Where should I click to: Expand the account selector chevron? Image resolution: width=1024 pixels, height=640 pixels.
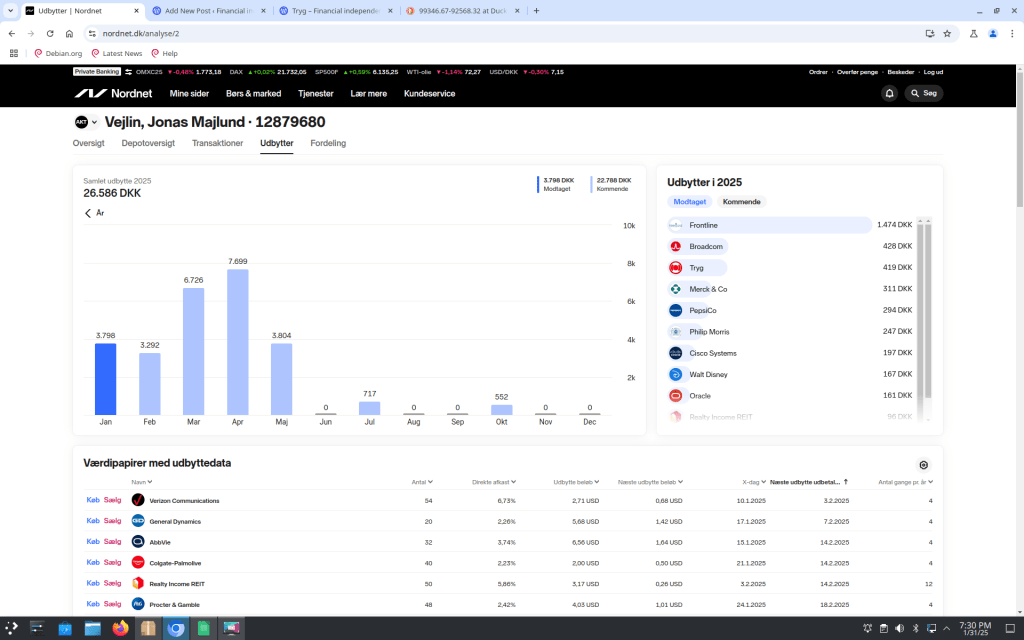(95, 123)
